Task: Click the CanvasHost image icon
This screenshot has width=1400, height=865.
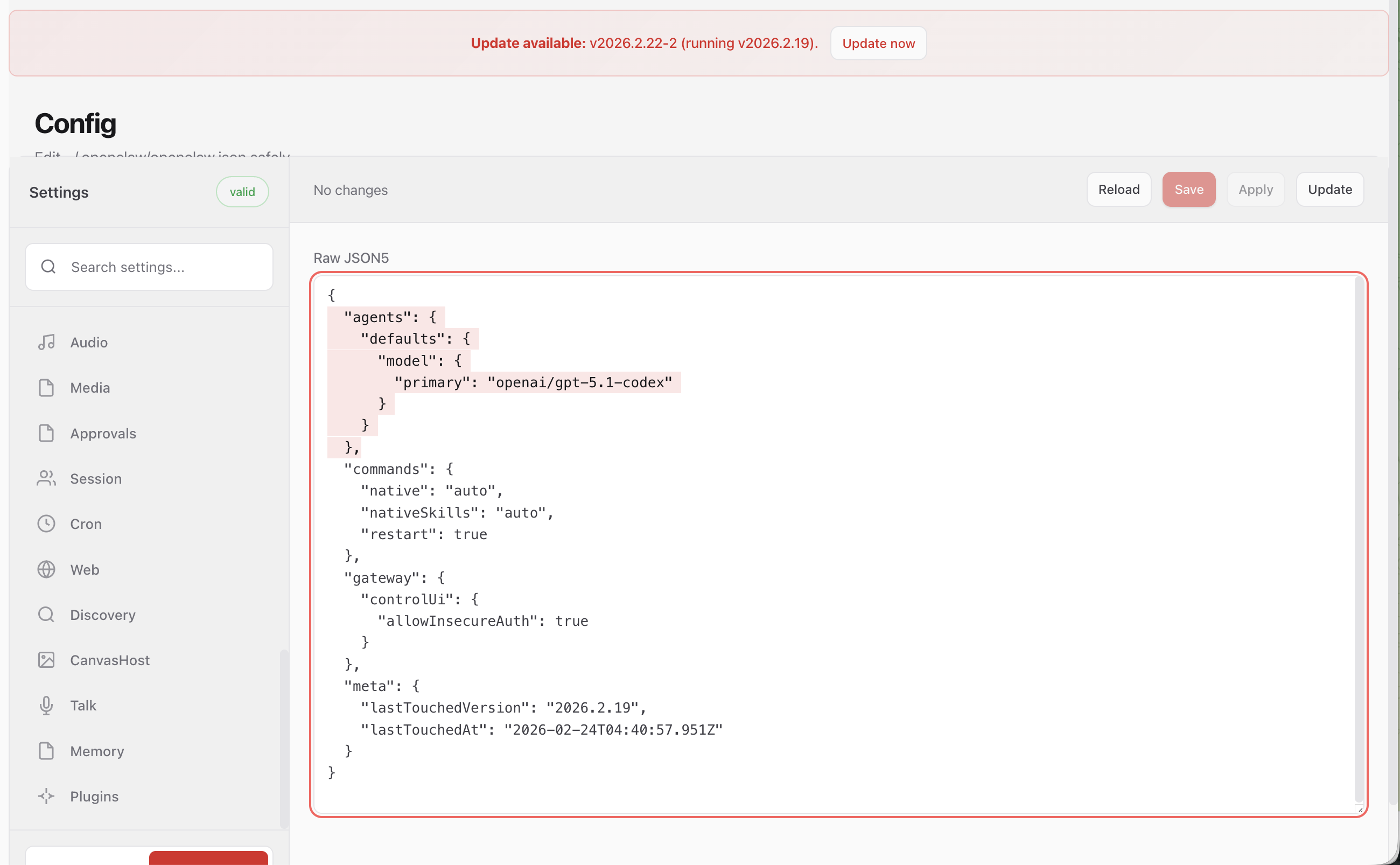Action: pos(46,660)
